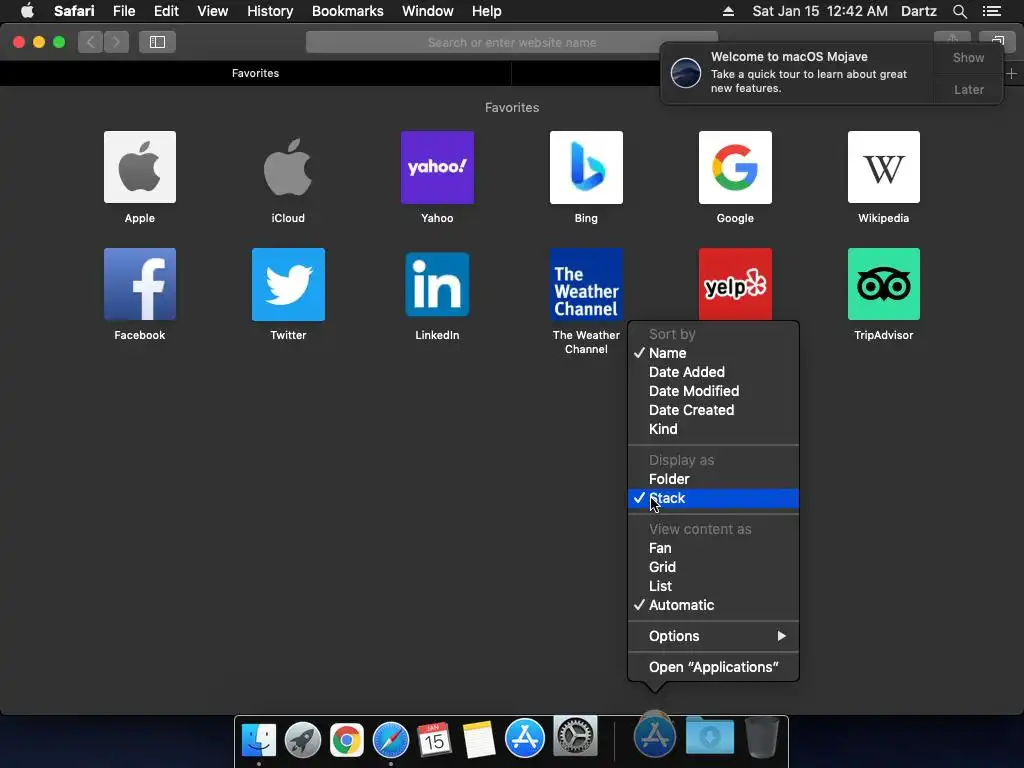Click Later on the Mojave notification

[x=968, y=89]
